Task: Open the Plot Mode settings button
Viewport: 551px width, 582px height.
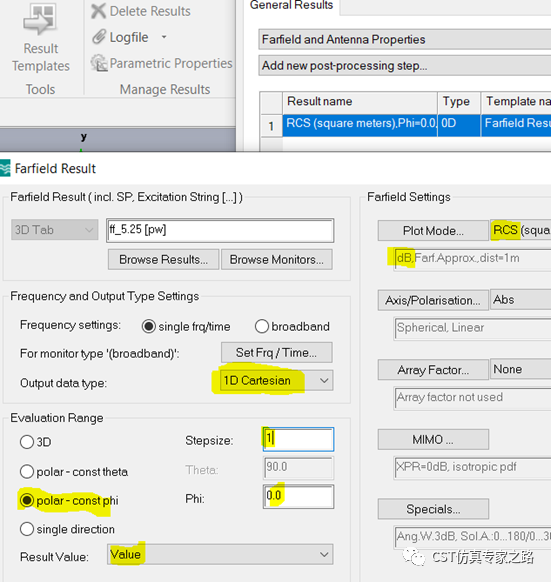Action: click(x=433, y=230)
